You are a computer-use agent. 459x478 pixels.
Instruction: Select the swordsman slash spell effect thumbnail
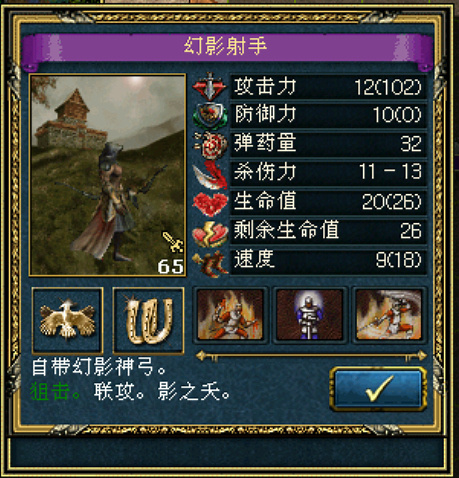coord(389,315)
